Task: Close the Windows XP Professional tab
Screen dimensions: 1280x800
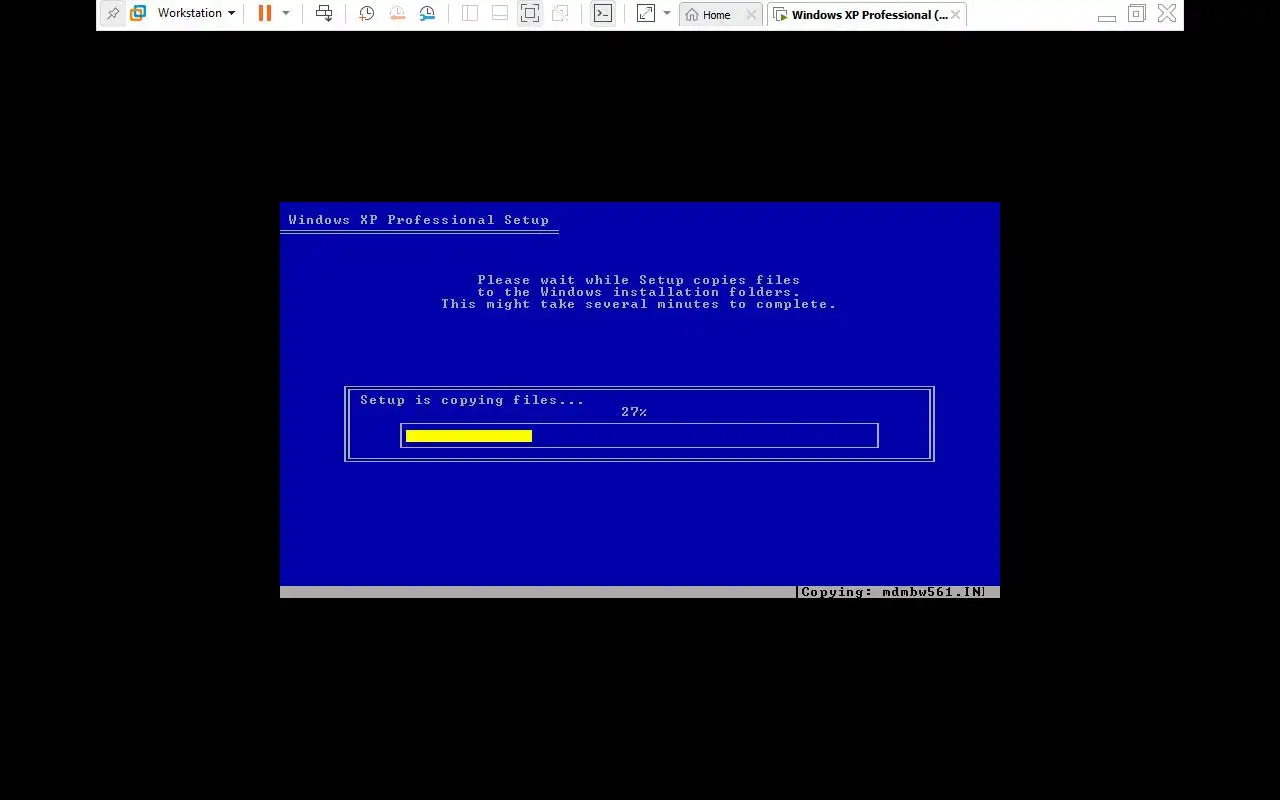Action: point(956,15)
